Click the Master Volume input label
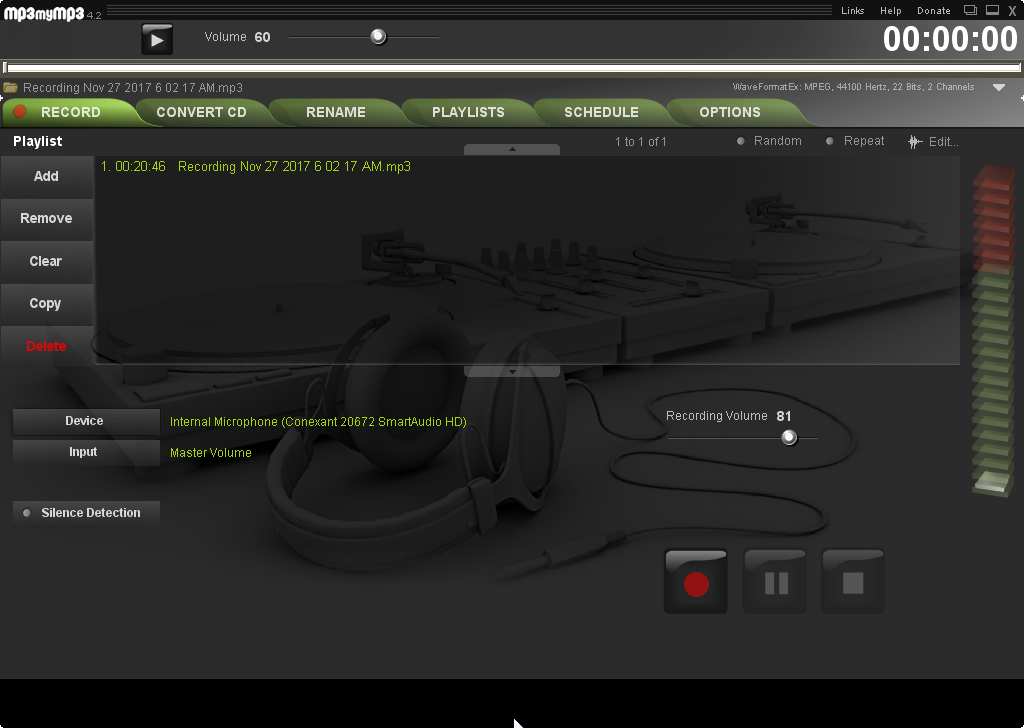Screen dimensions: 1024x728 pyautogui.click(x=210, y=452)
